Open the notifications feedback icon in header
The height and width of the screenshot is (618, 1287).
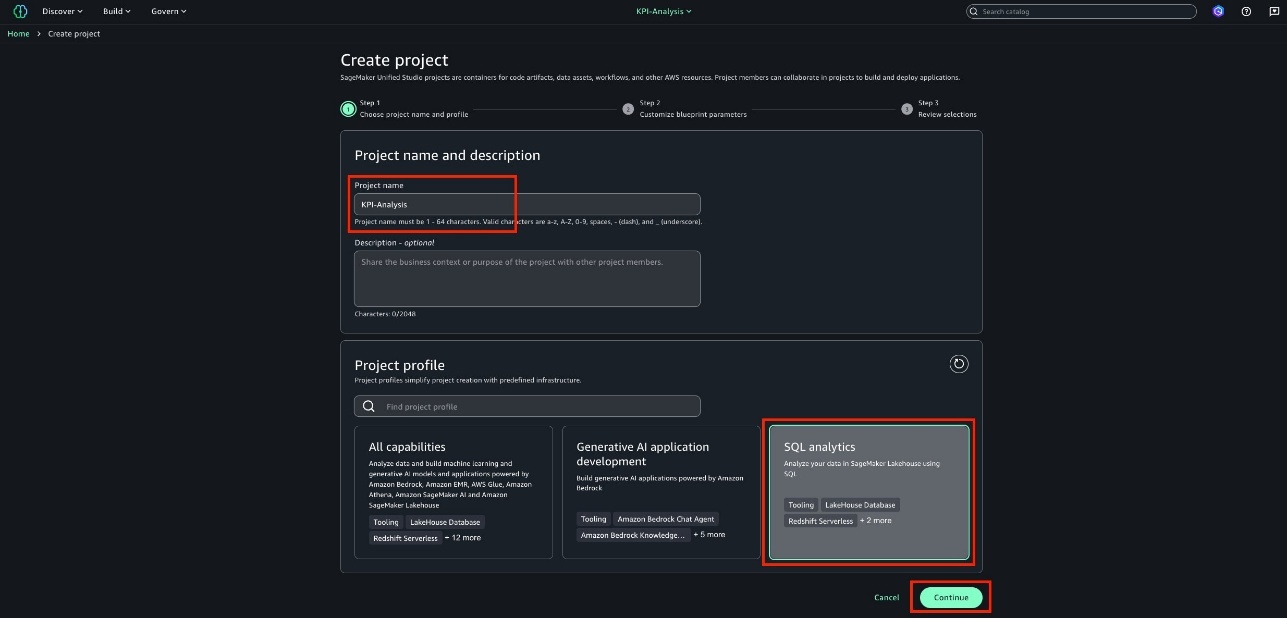coord(1272,11)
